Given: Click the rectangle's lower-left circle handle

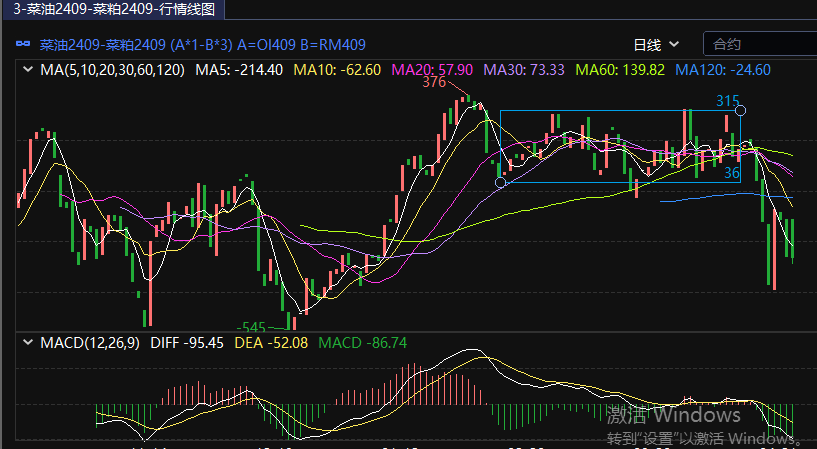Looking at the screenshot, I should click(x=501, y=182).
